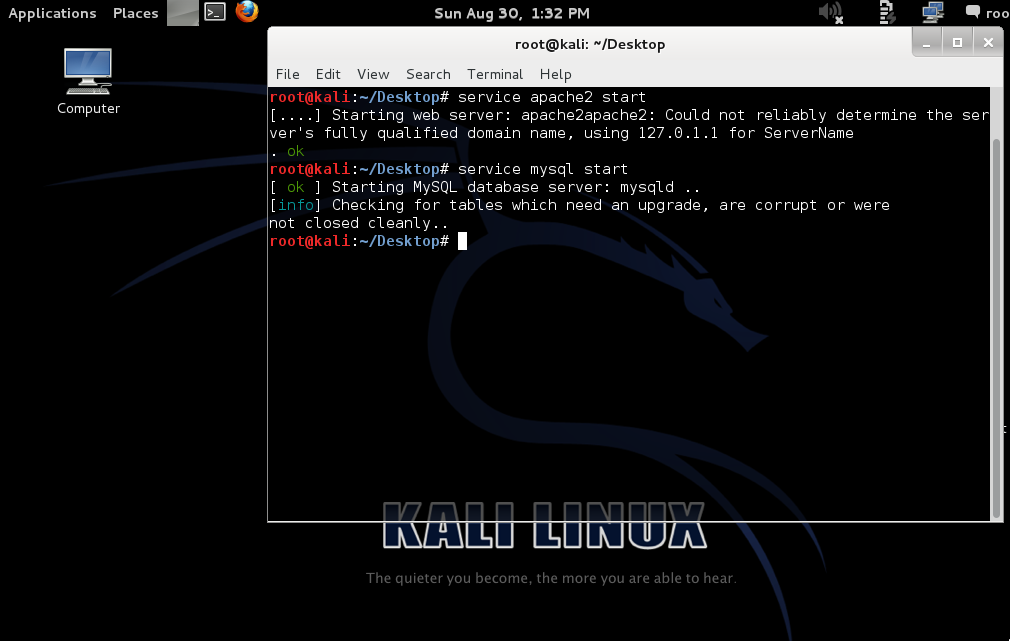The height and width of the screenshot is (641, 1010).
Task: Open terminal launcher icon in top panel
Action: (214, 12)
